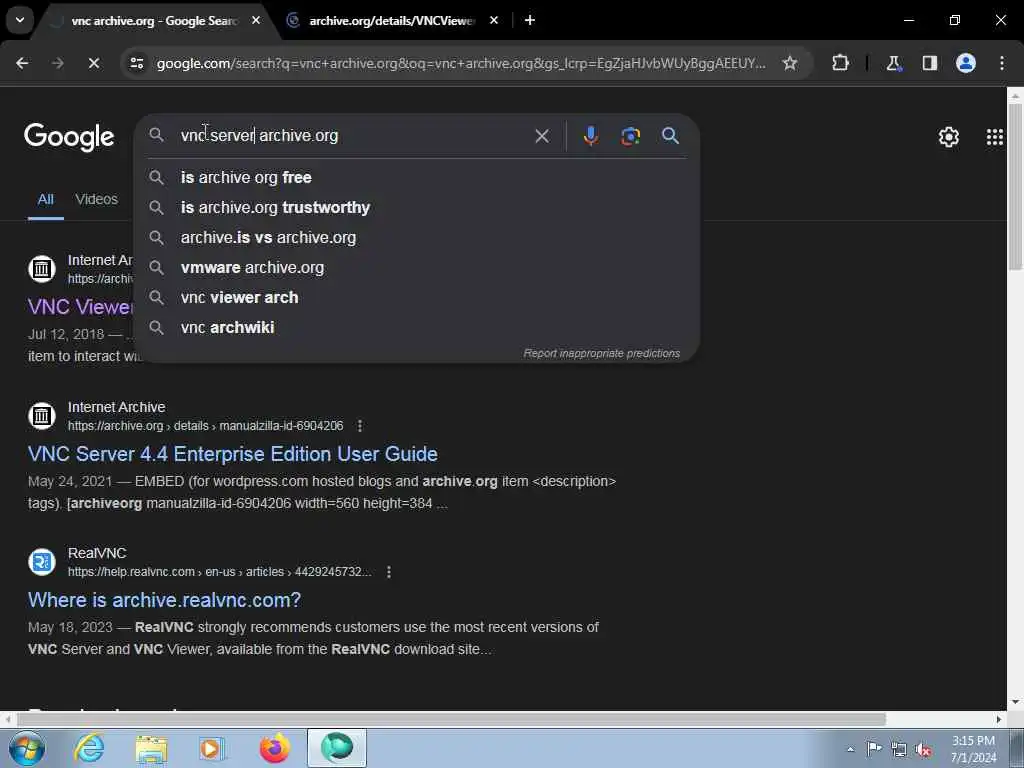Viewport: 1024px width, 768px height.
Task: Select suggestion 'is archive.org trustworthy'
Action: [x=417, y=207]
